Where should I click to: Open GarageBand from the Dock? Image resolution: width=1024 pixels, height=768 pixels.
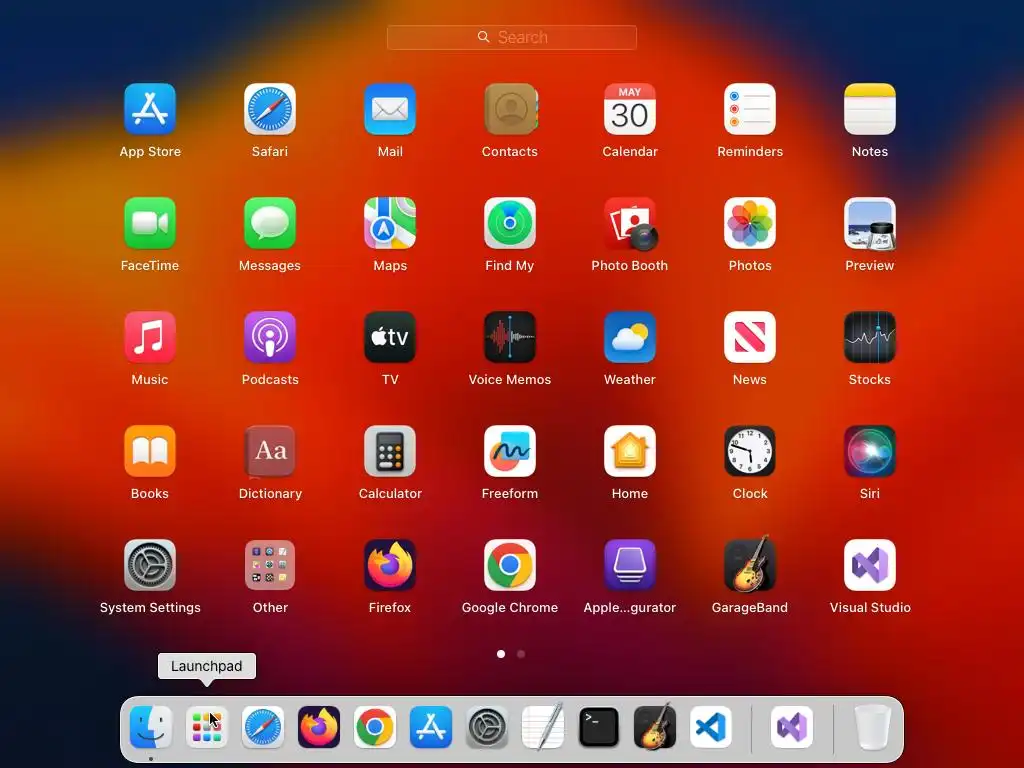[655, 727]
